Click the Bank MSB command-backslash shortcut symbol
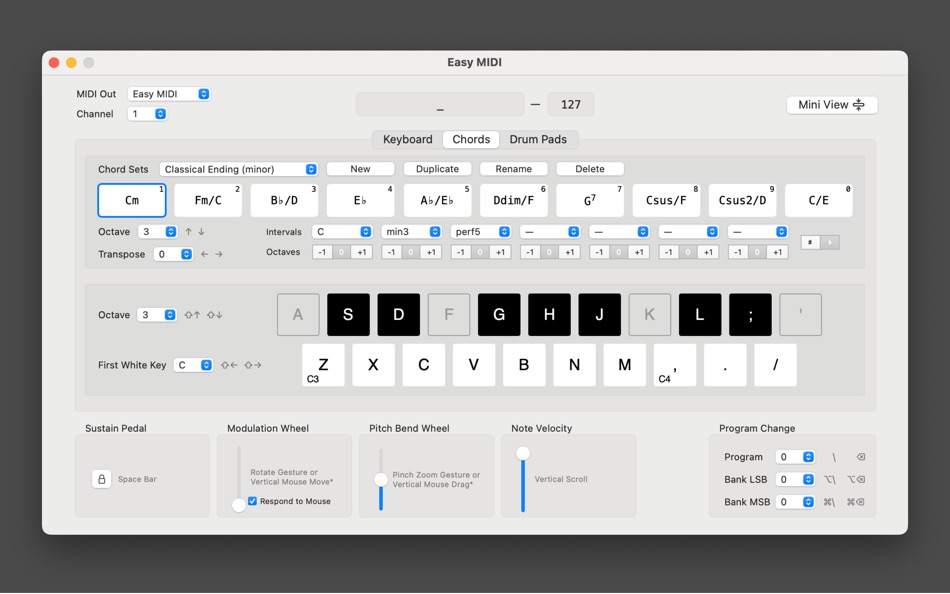950x594 pixels. (829, 502)
